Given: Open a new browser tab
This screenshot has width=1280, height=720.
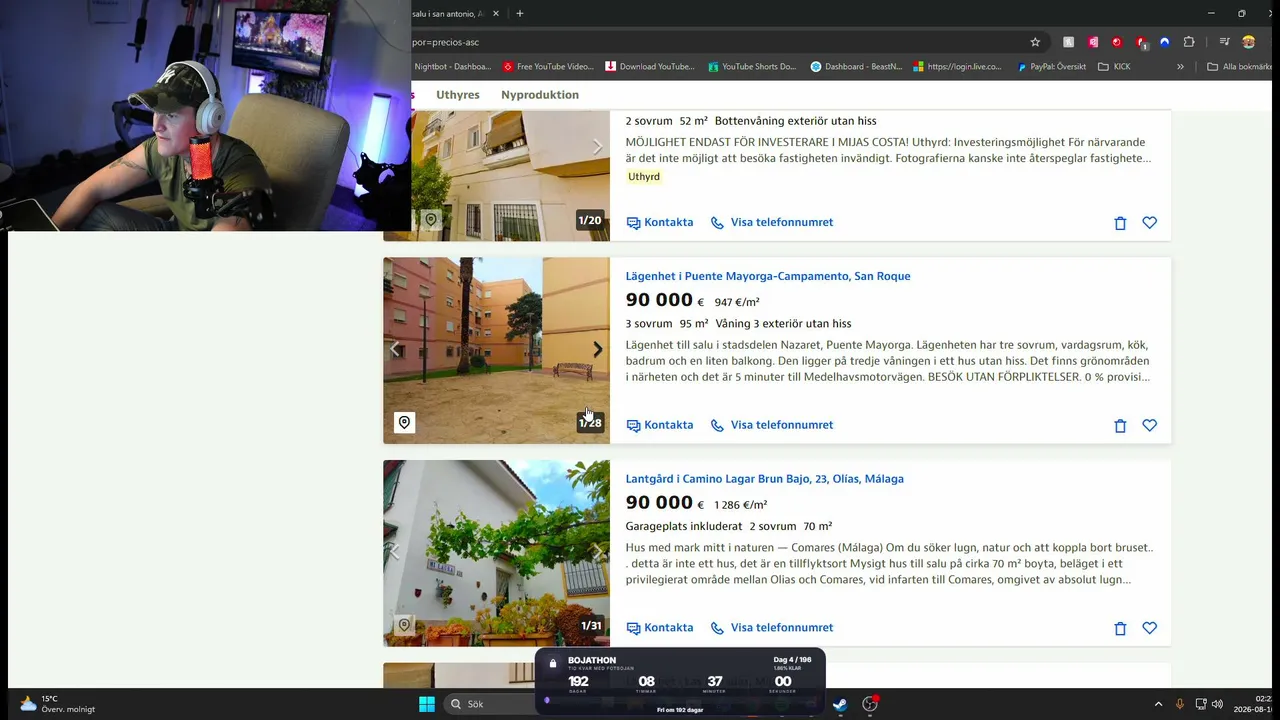Looking at the screenshot, I should coord(520,13).
